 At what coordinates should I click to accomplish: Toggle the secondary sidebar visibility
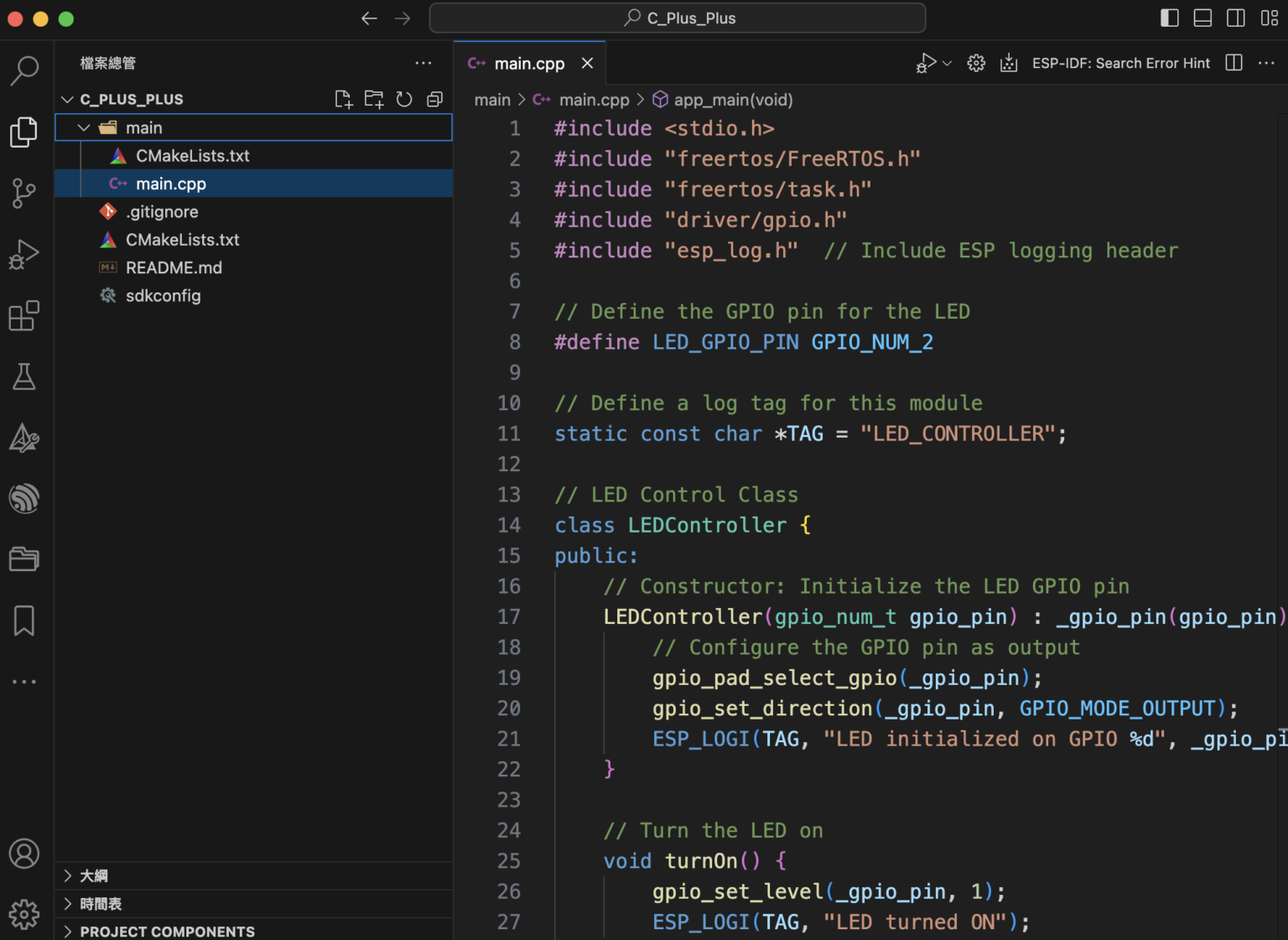coord(1235,18)
